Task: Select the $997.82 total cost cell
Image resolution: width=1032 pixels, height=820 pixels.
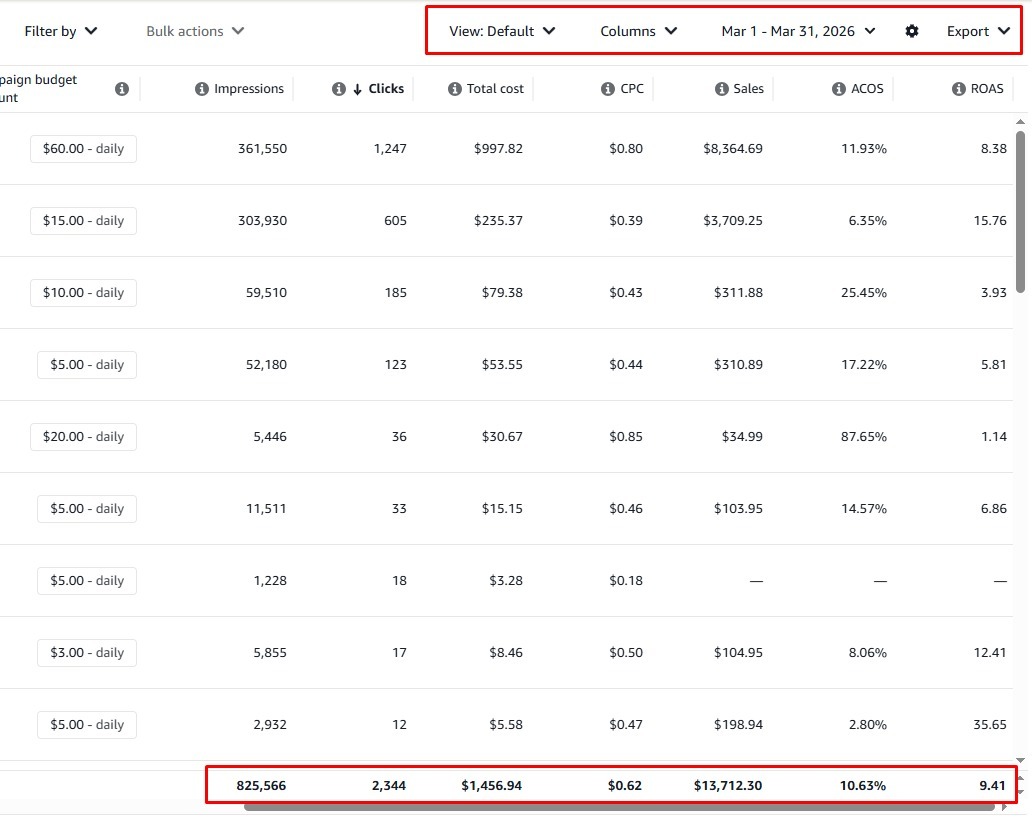Action: coord(498,149)
